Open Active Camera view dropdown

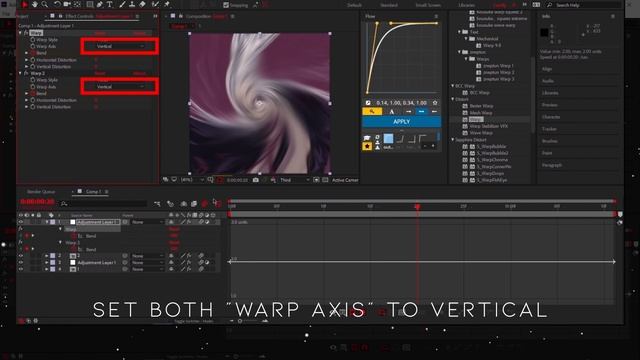[345, 180]
